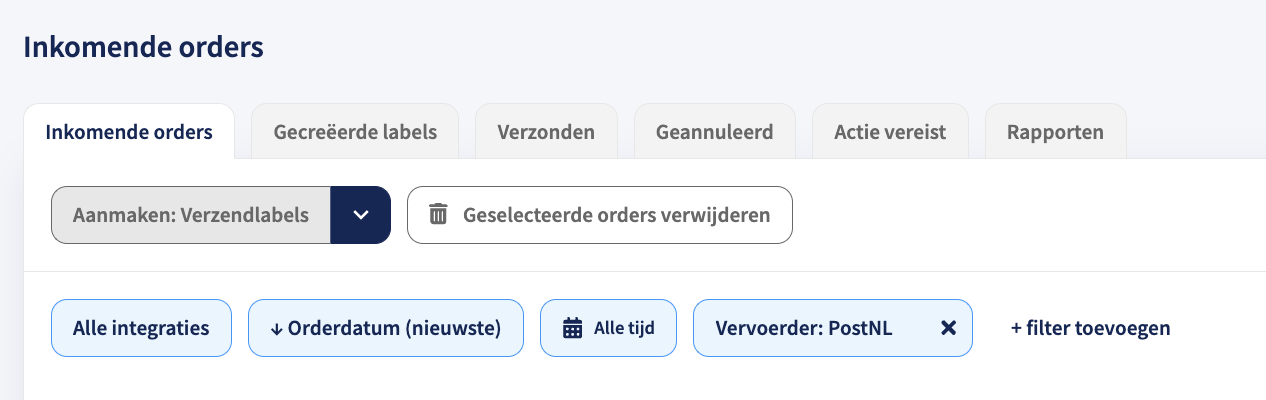Open the Verzonden tab
The width and height of the screenshot is (1266, 400).
(546, 132)
